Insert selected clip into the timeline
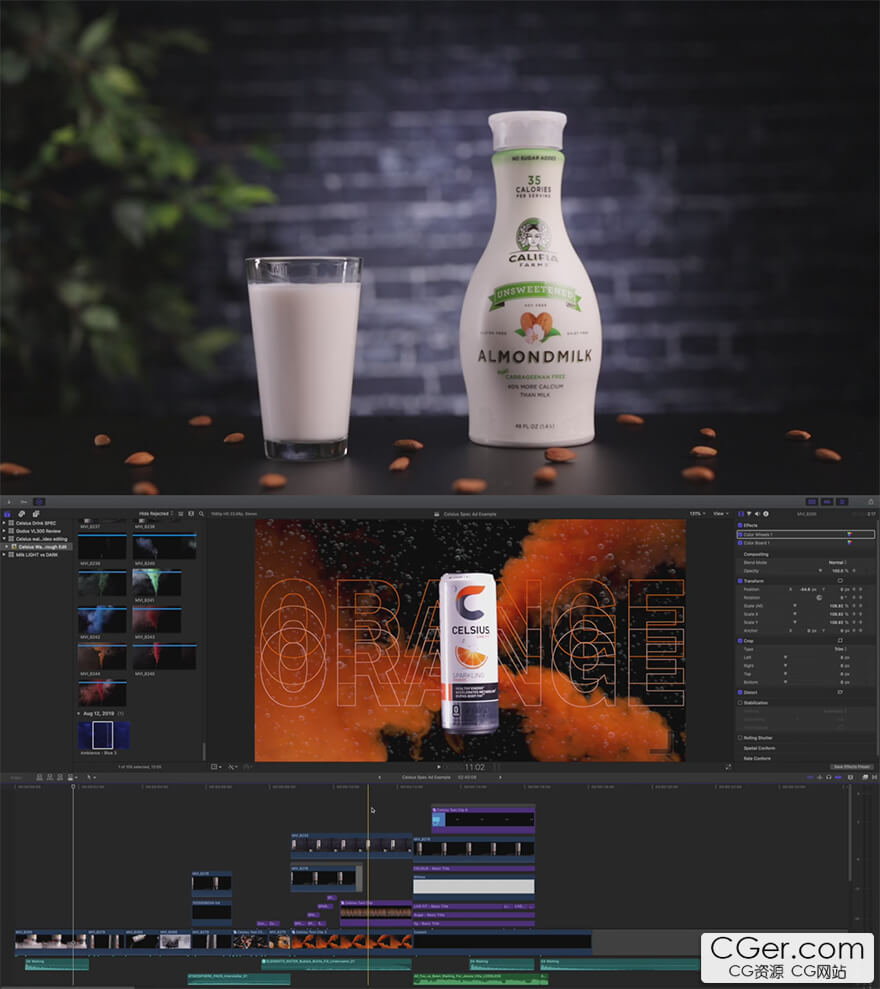The height and width of the screenshot is (989, 880). click(50, 778)
